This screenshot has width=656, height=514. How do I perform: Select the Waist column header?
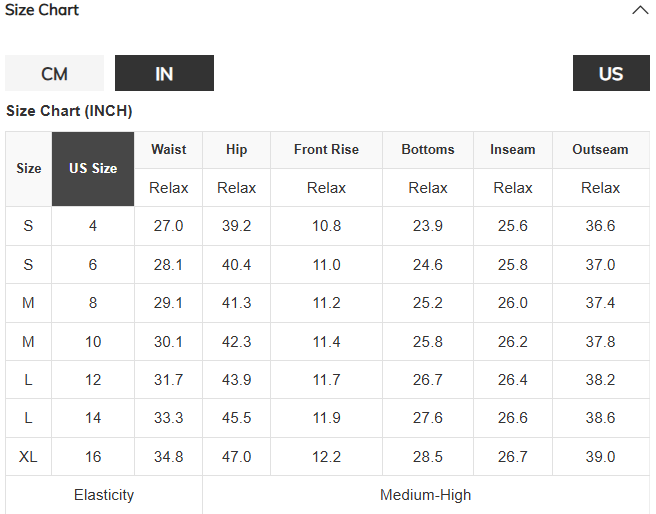pyautogui.click(x=169, y=150)
